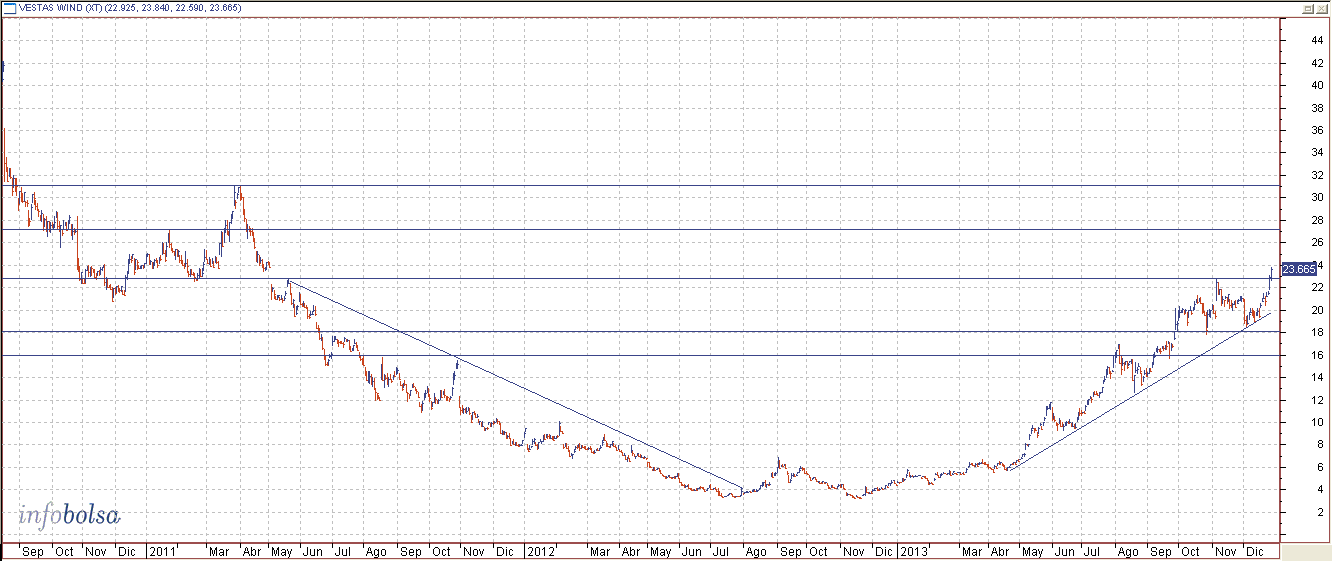1332x561 pixels.
Task: Click the chart window icon beside VESTAS WIND
Action: tap(10, 8)
